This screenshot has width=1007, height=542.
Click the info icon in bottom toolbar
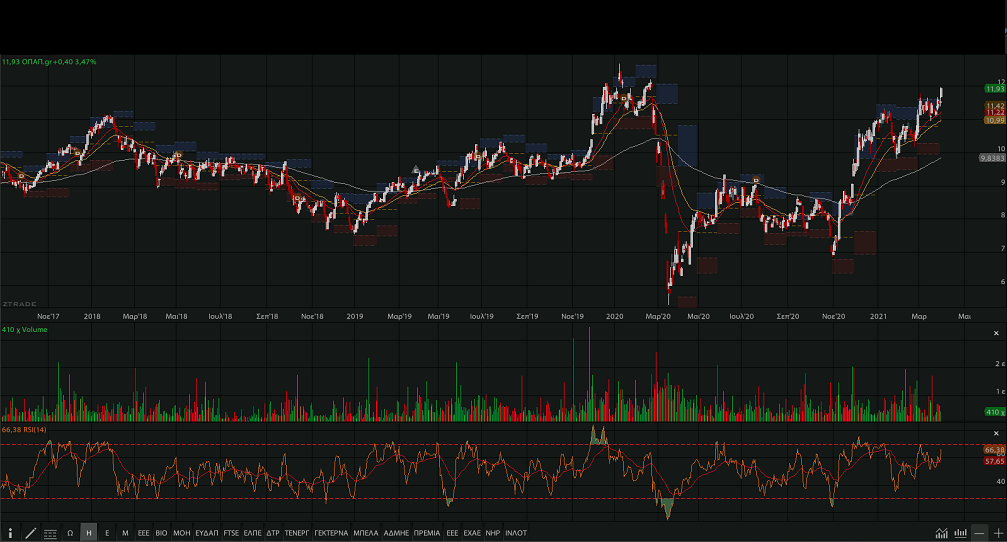10,533
